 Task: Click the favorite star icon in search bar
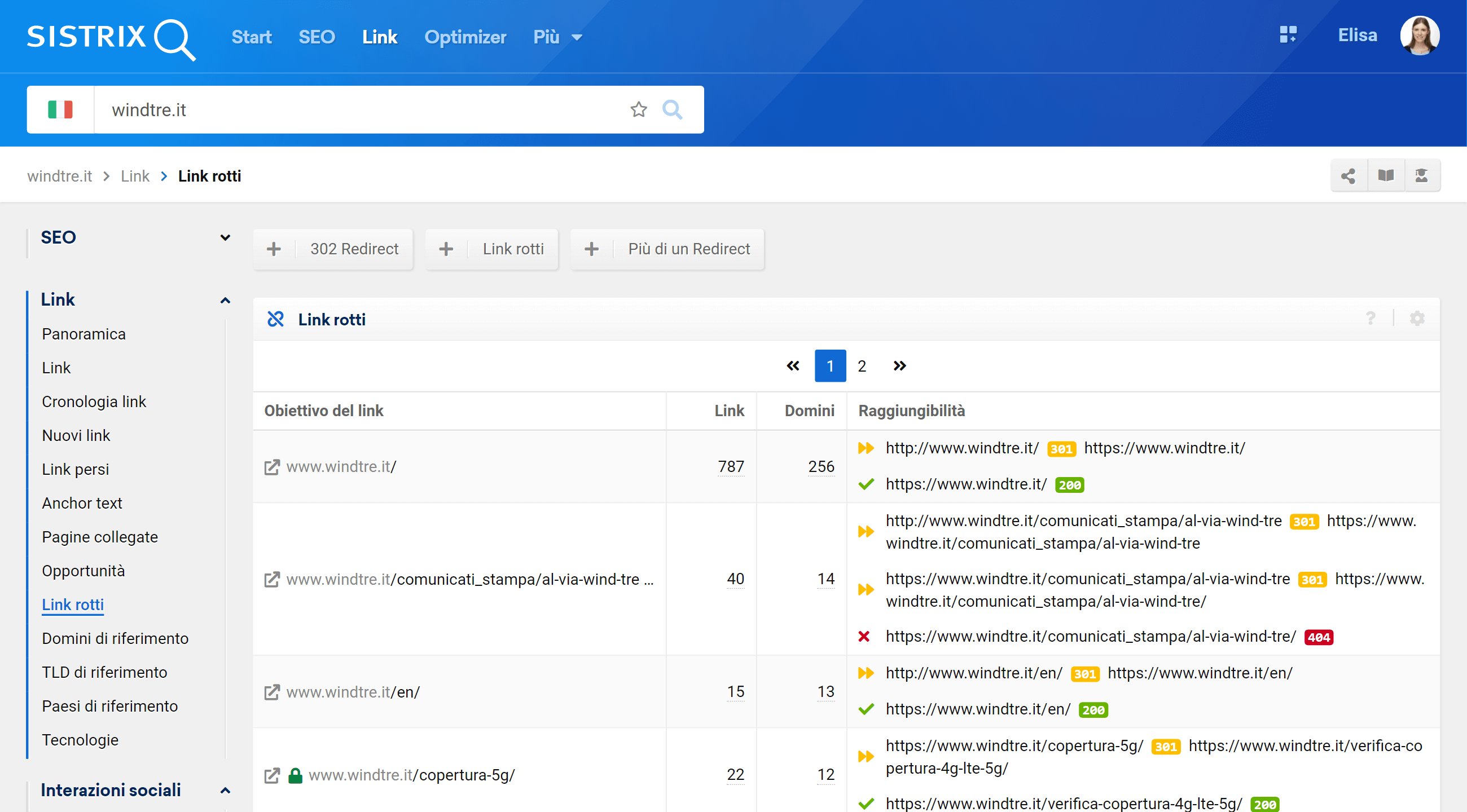(638, 109)
